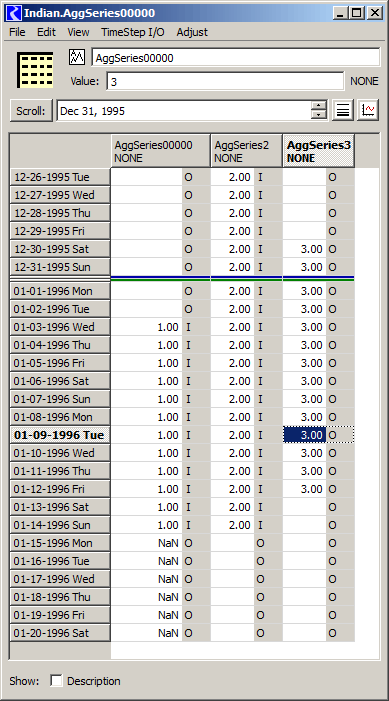Open the plot graph icon button
The width and height of the screenshot is (389, 701).
click(x=368, y=110)
